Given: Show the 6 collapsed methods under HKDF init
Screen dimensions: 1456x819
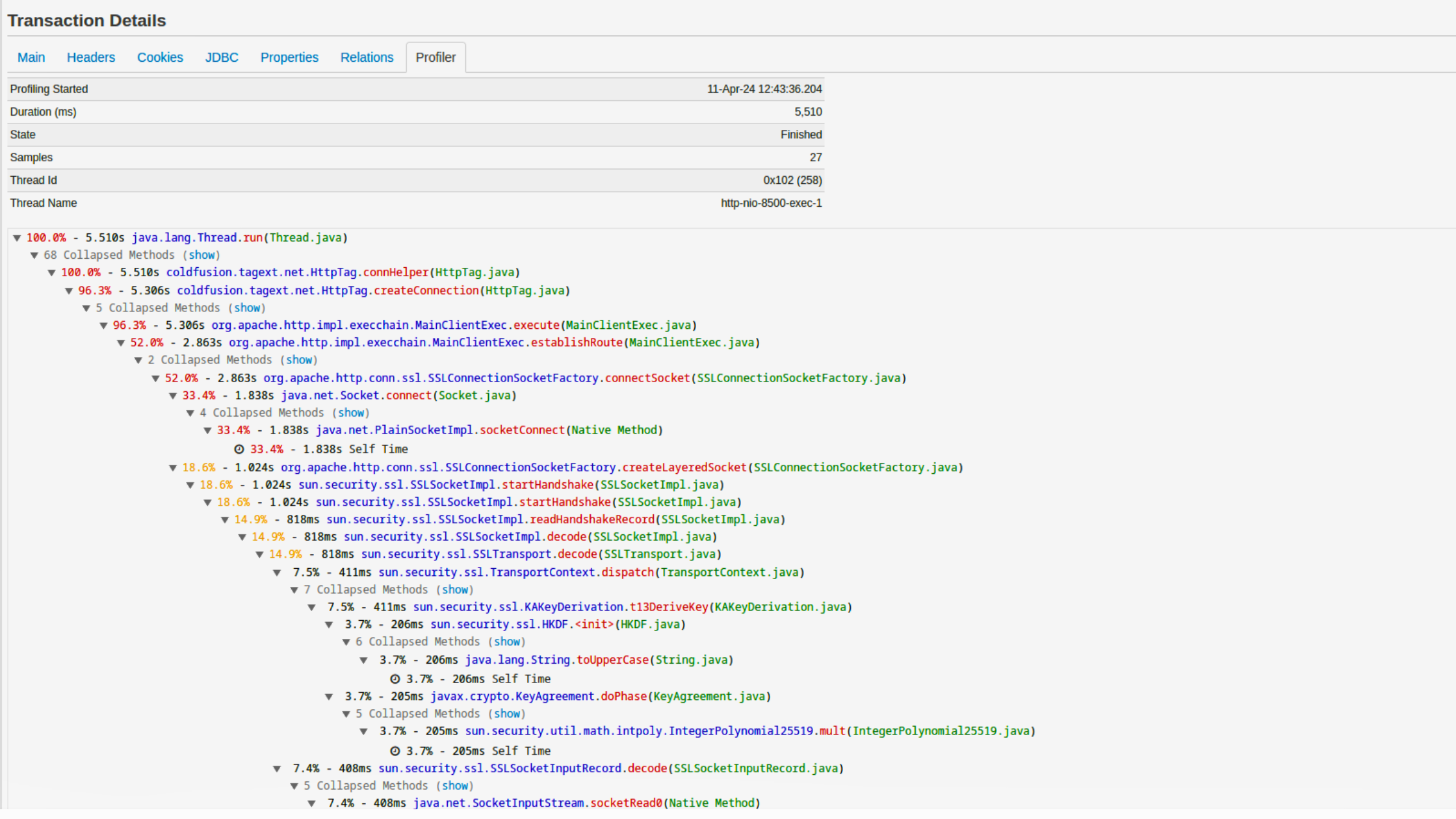Looking at the screenshot, I should click(x=508, y=642).
